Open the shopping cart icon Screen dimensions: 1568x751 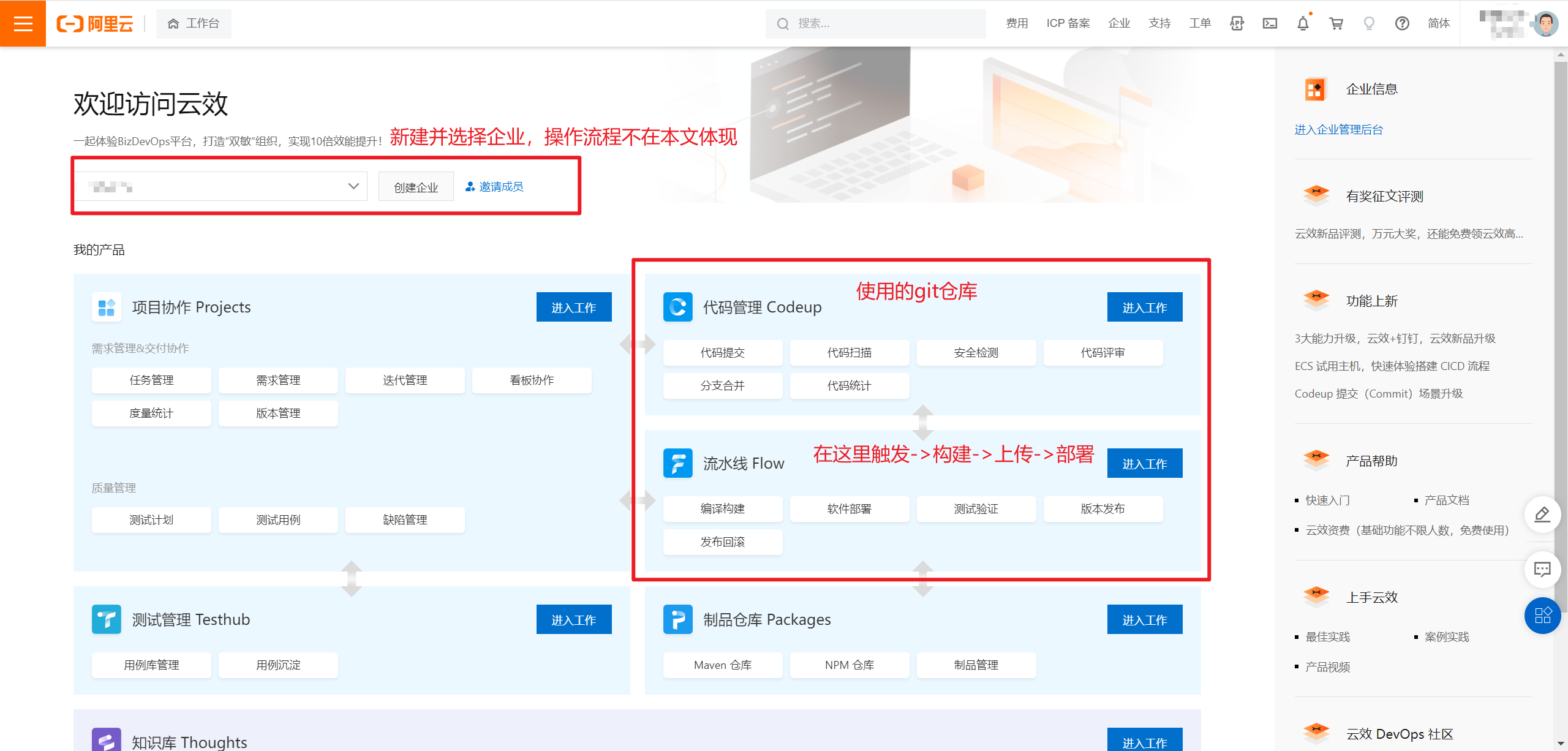pos(1336,23)
